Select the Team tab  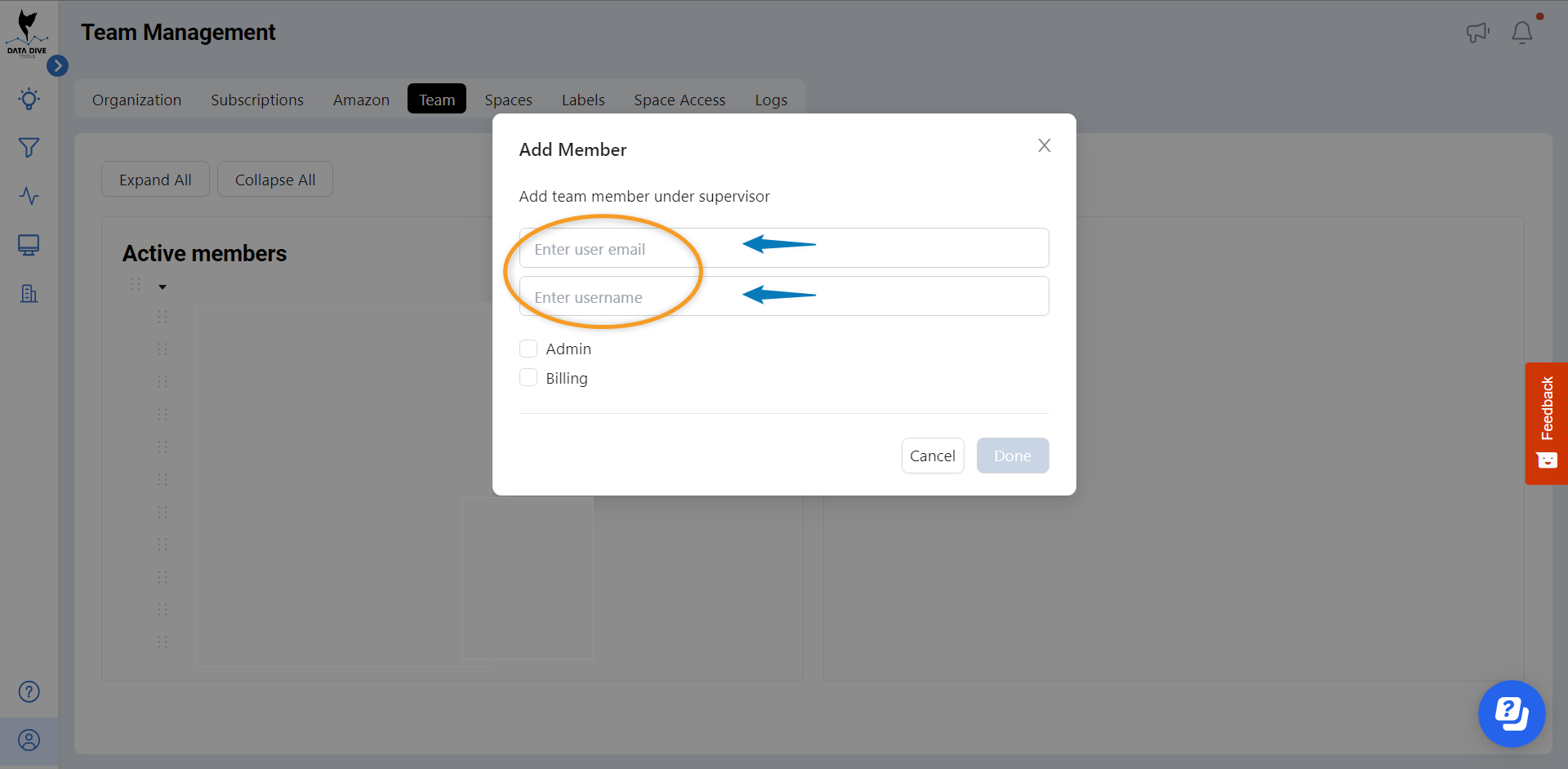[x=437, y=100]
